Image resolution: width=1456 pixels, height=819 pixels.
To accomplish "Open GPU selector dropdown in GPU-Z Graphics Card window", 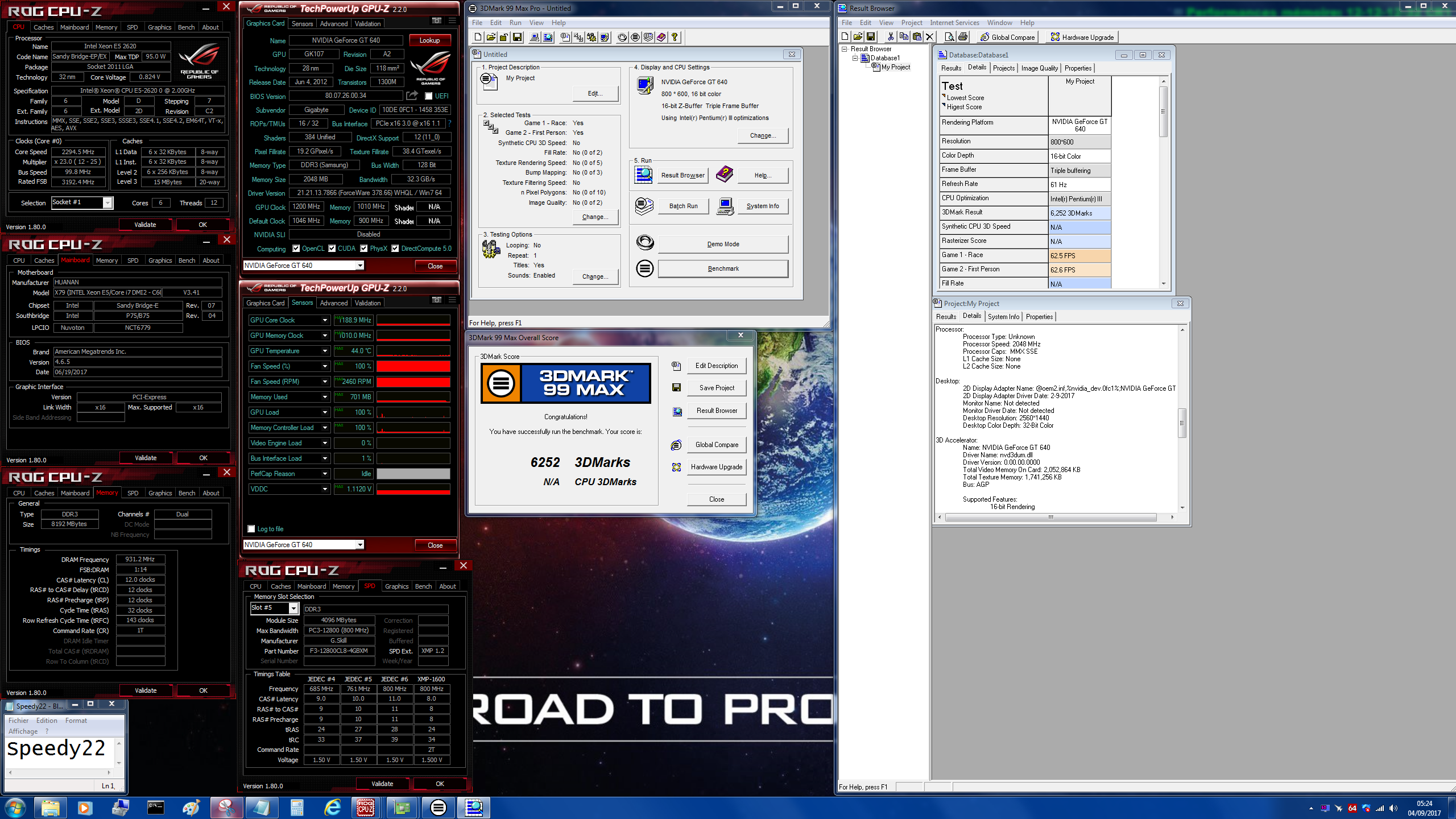I will pos(359,266).
